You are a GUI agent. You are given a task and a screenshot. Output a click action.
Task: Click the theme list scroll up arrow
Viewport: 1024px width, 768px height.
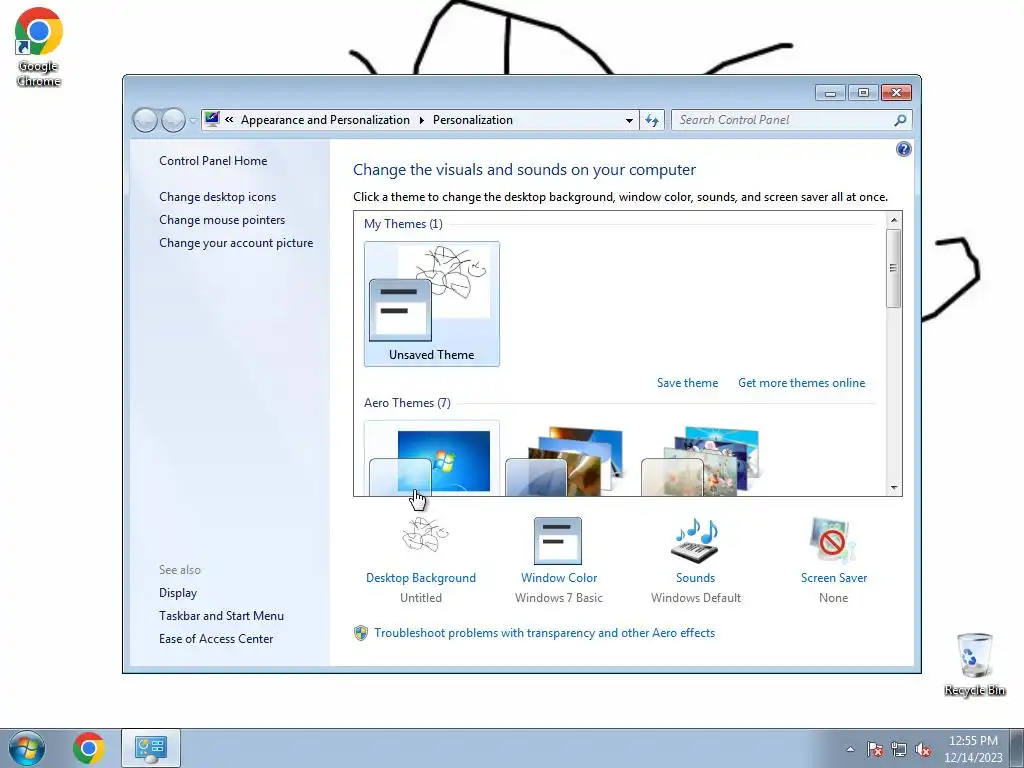pyautogui.click(x=894, y=220)
